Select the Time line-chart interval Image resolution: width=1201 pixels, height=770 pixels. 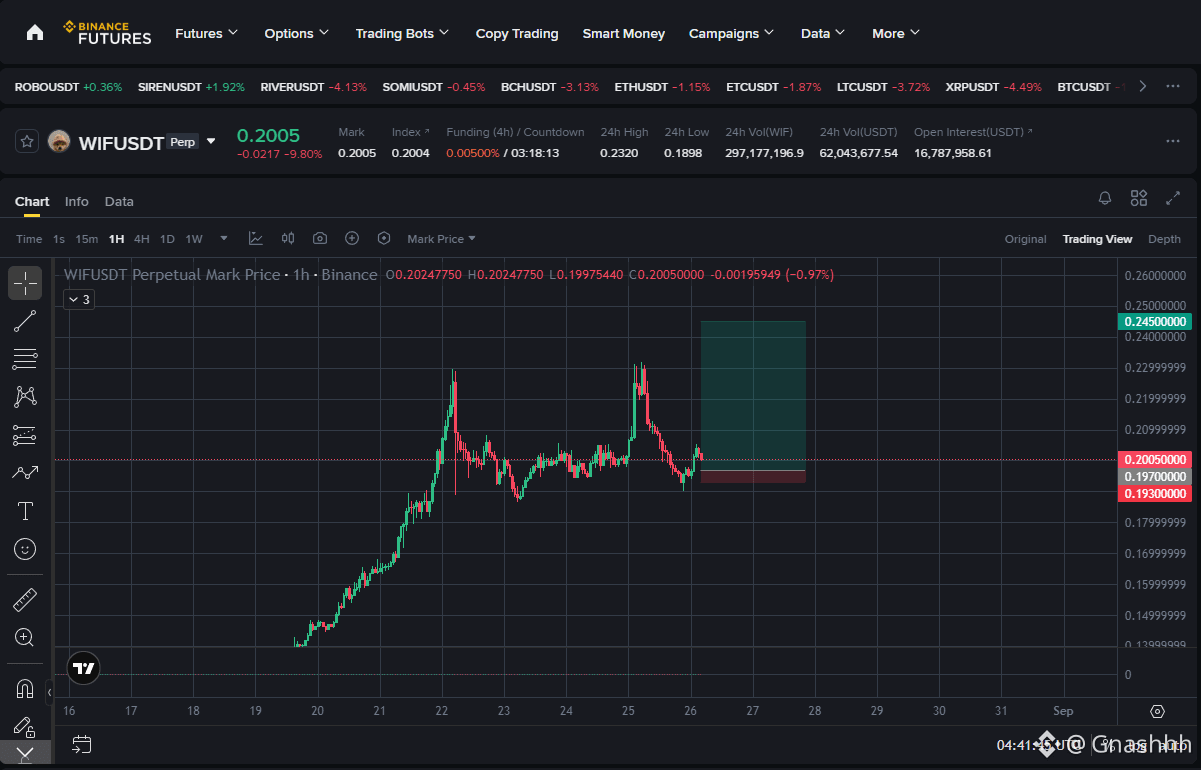pyautogui.click(x=29, y=239)
